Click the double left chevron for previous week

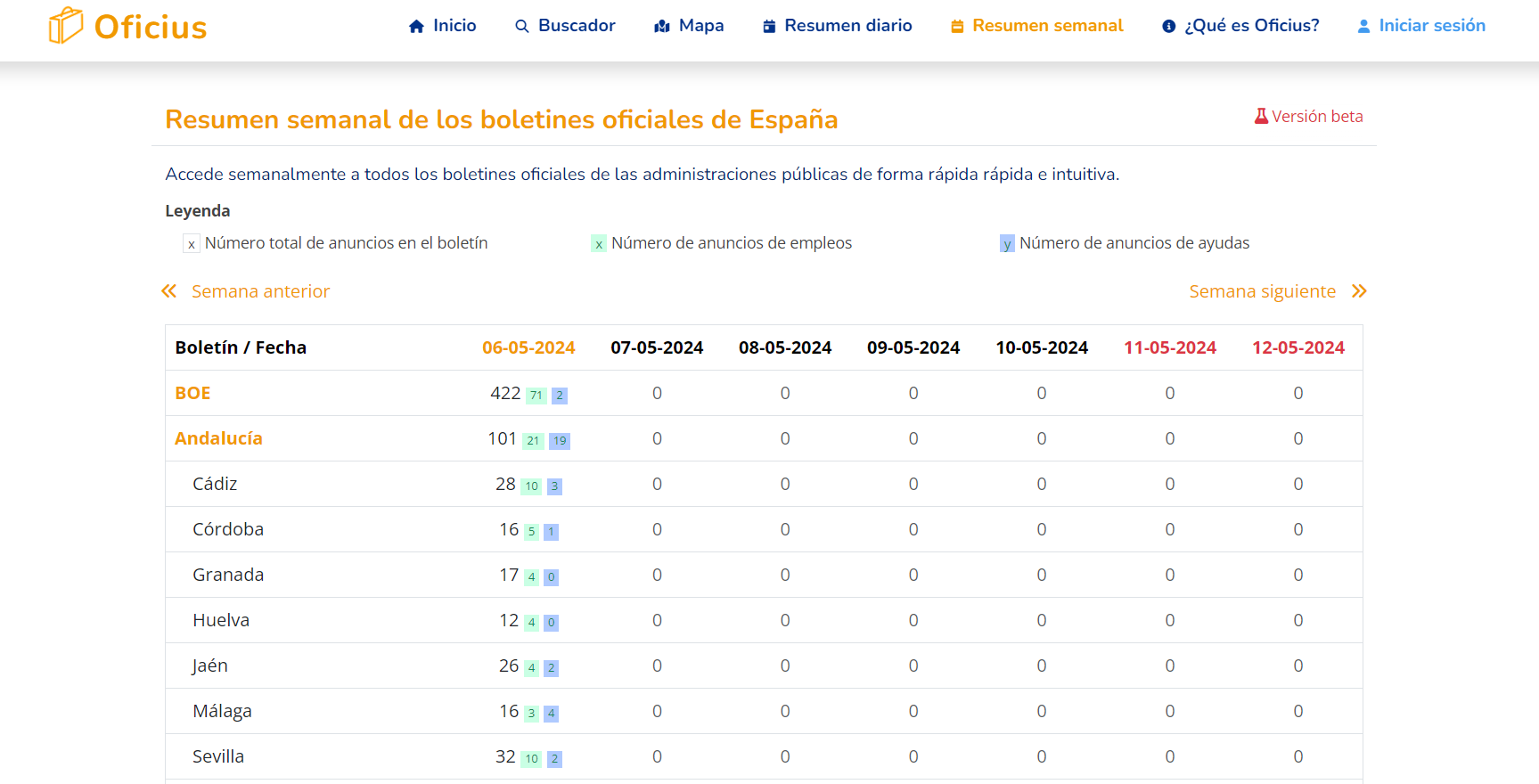click(169, 291)
